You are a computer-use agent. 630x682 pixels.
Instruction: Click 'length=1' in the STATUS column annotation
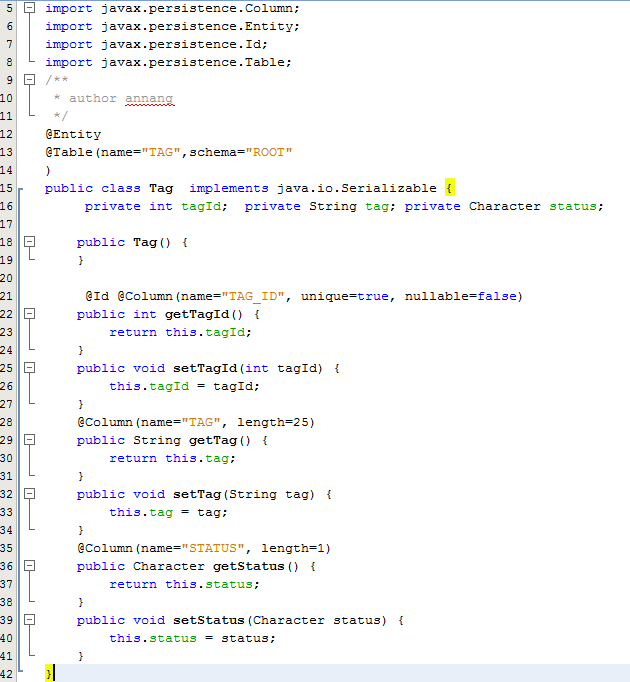(293, 548)
